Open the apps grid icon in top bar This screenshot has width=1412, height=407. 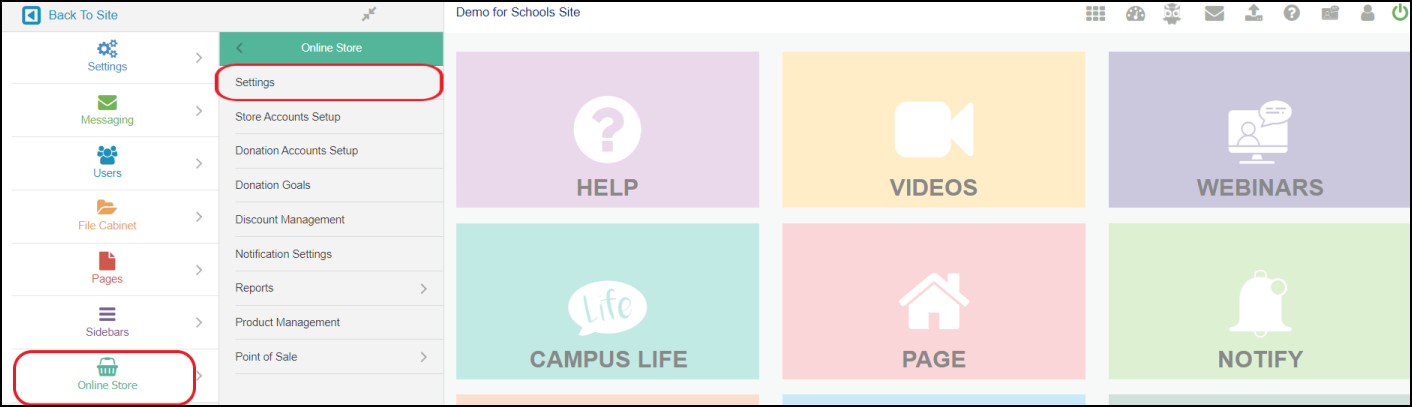(1096, 14)
